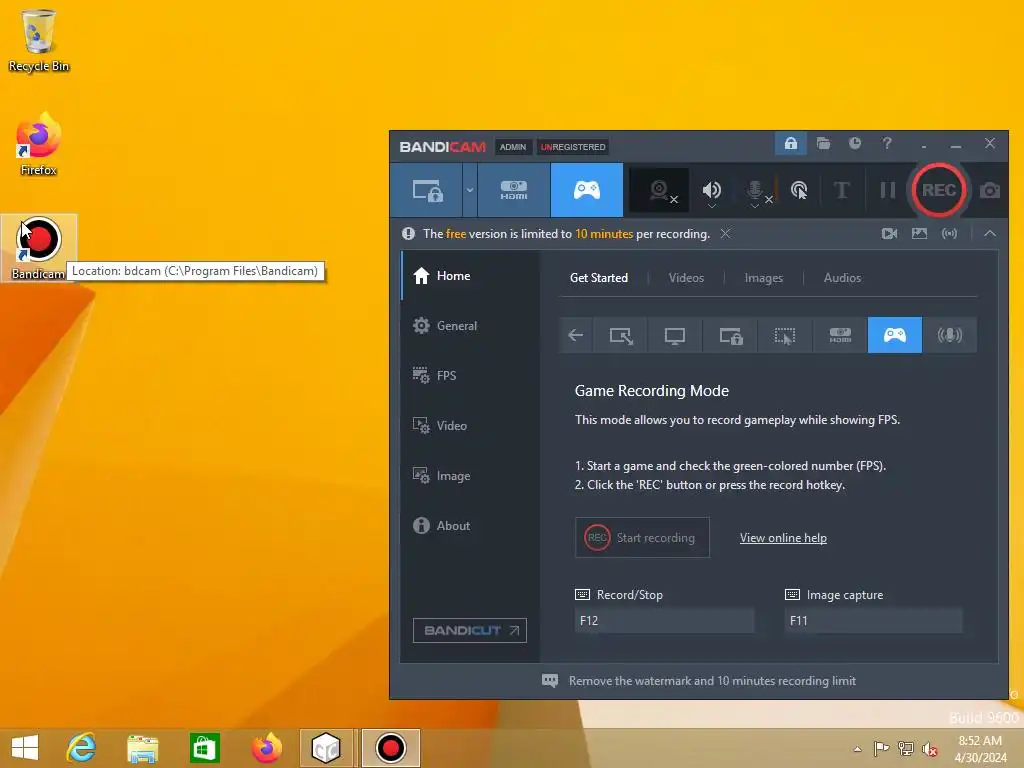Toggle microphone icon in toolbar
This screenshot has width=1024, height=768.
tap(756, 190)
